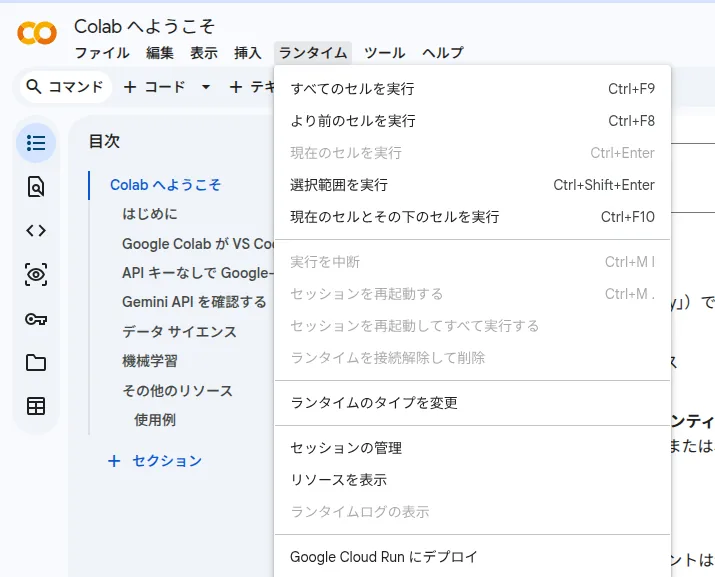Select より前のセルを実行 menu item
This screenshot has width=715, height=577.
coord(472,121)
